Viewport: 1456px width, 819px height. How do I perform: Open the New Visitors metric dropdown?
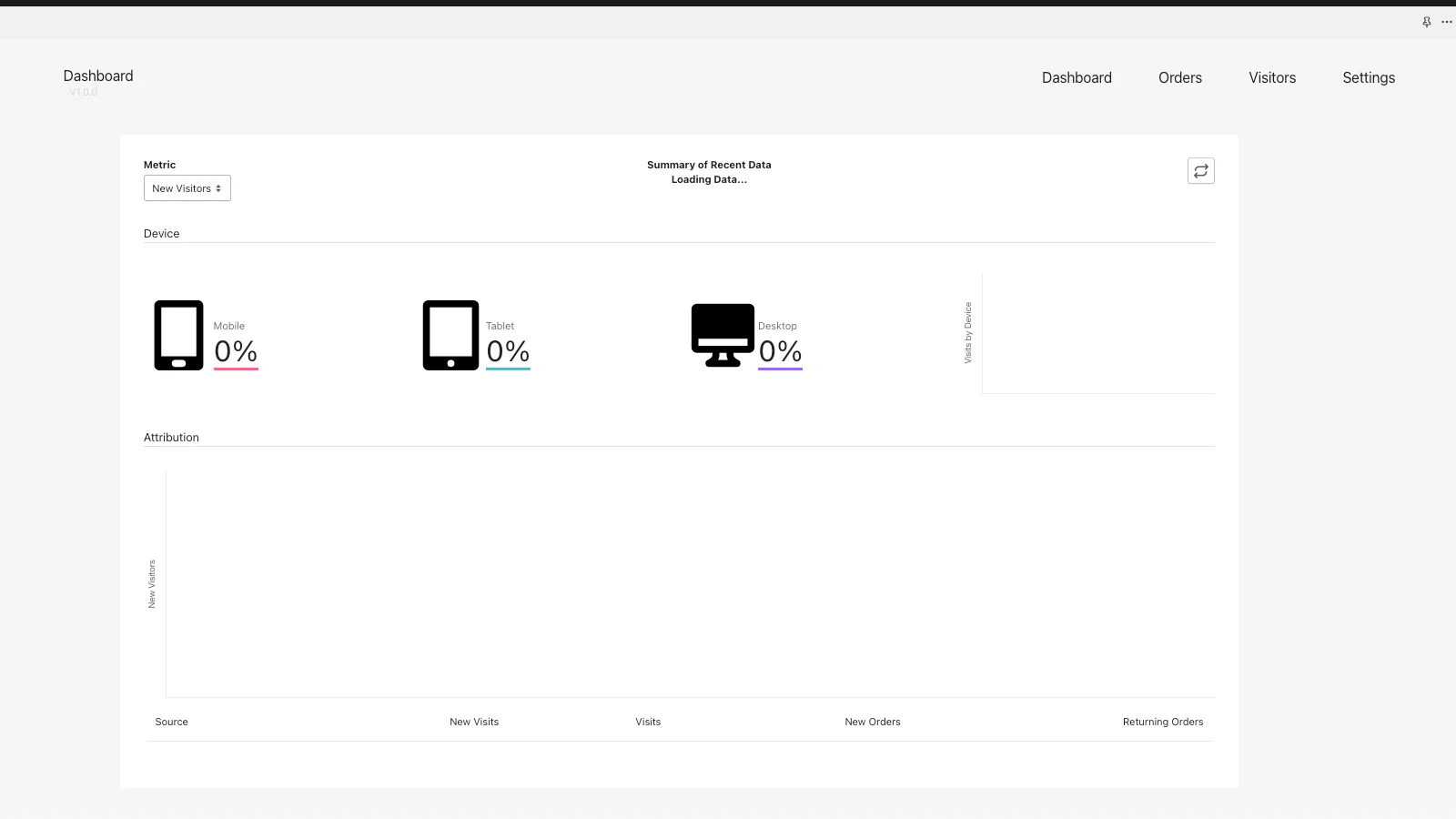187,188
